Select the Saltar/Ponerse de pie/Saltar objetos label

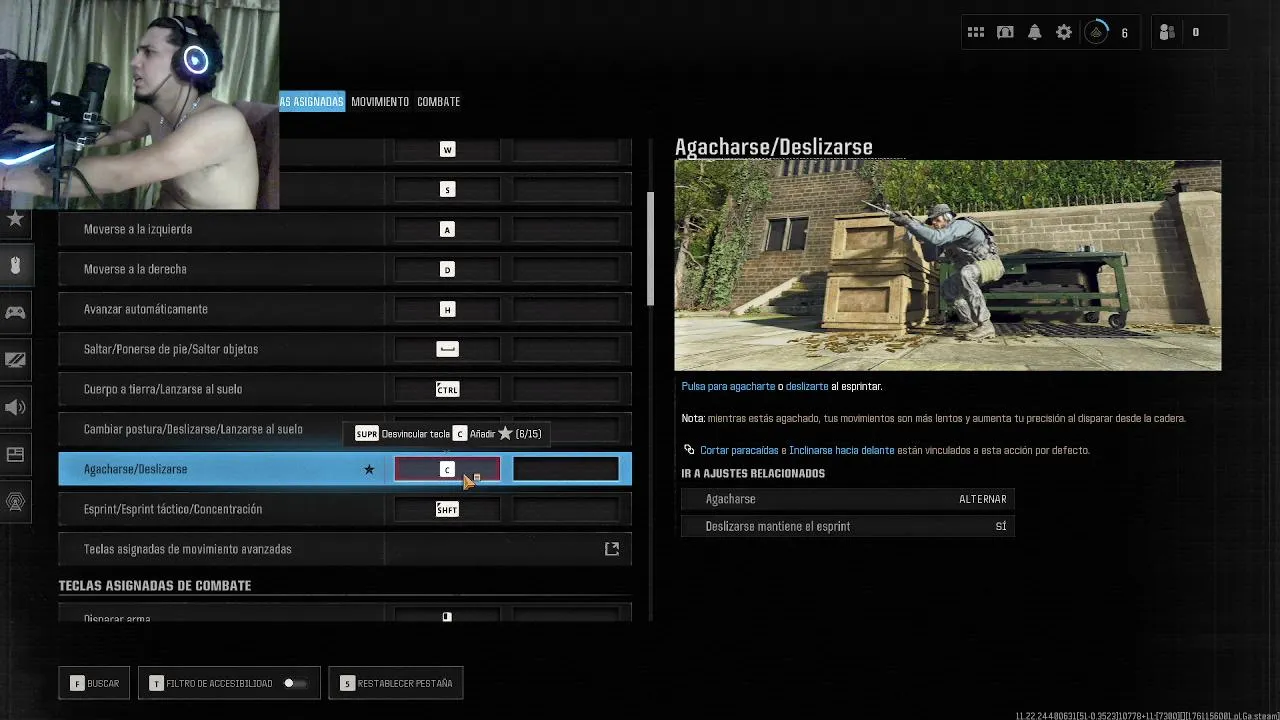pos(171,349)
